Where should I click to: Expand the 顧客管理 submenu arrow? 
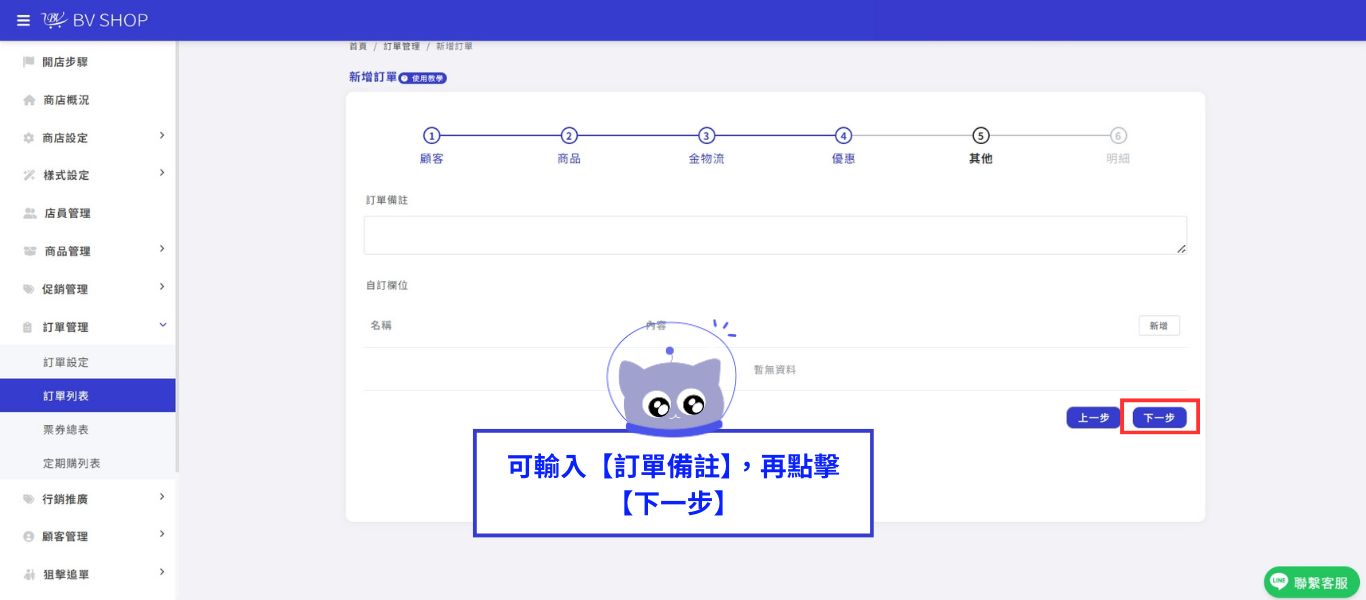pyautogui.click(x=162, y=534)
